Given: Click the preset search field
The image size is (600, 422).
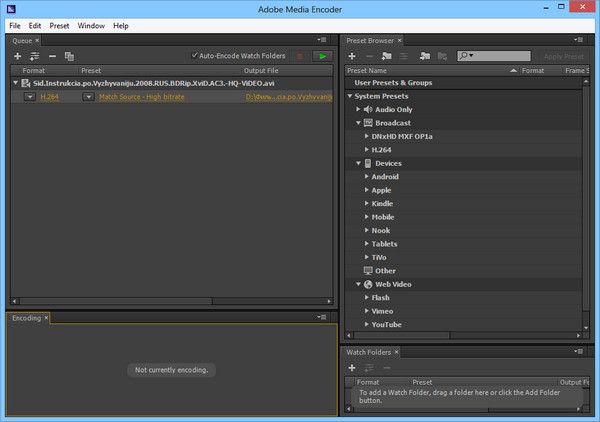Looking at the screenshot, I should click(498, 56).
